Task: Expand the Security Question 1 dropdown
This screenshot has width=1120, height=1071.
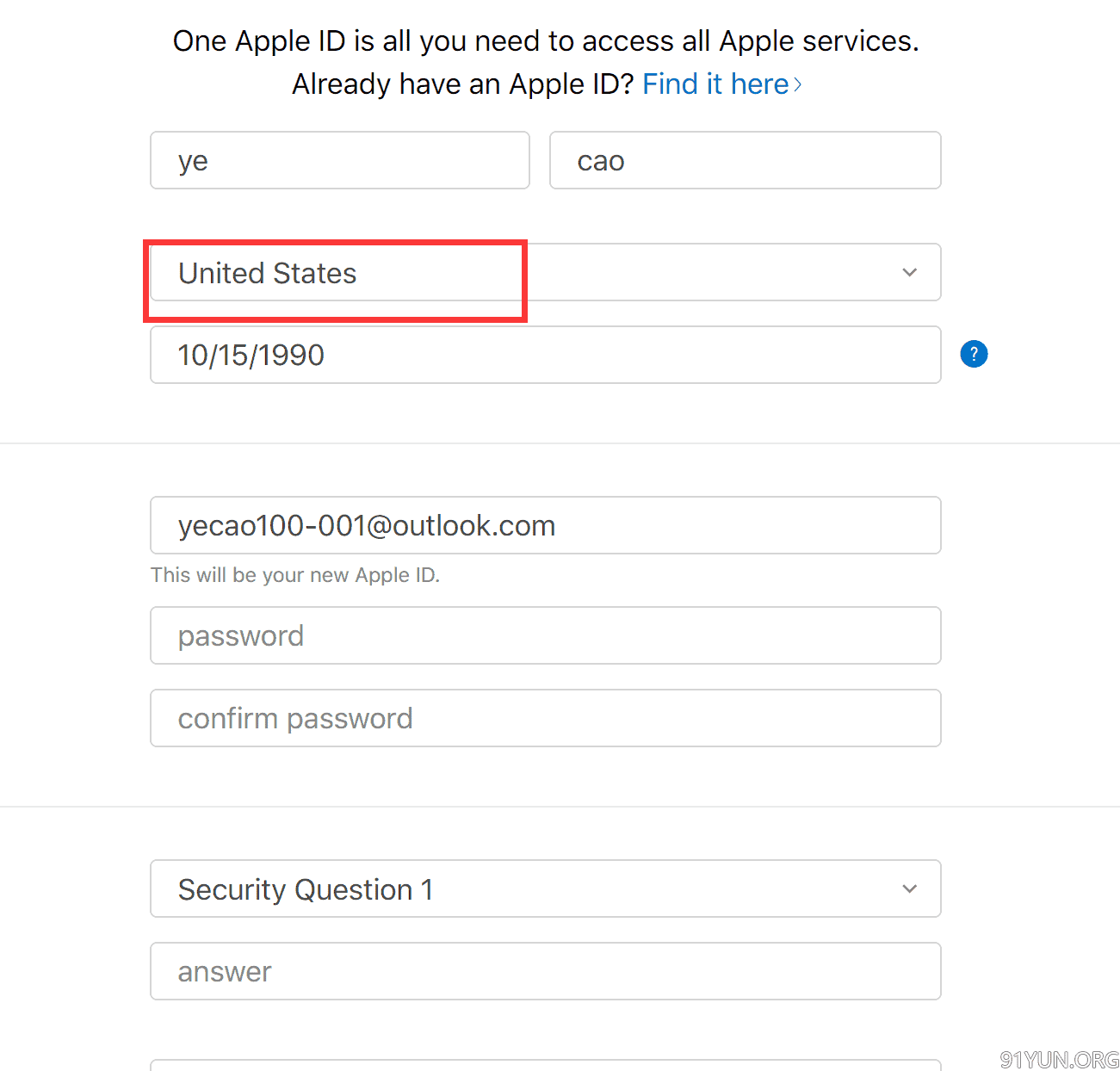Action: (x=546, y=888)
